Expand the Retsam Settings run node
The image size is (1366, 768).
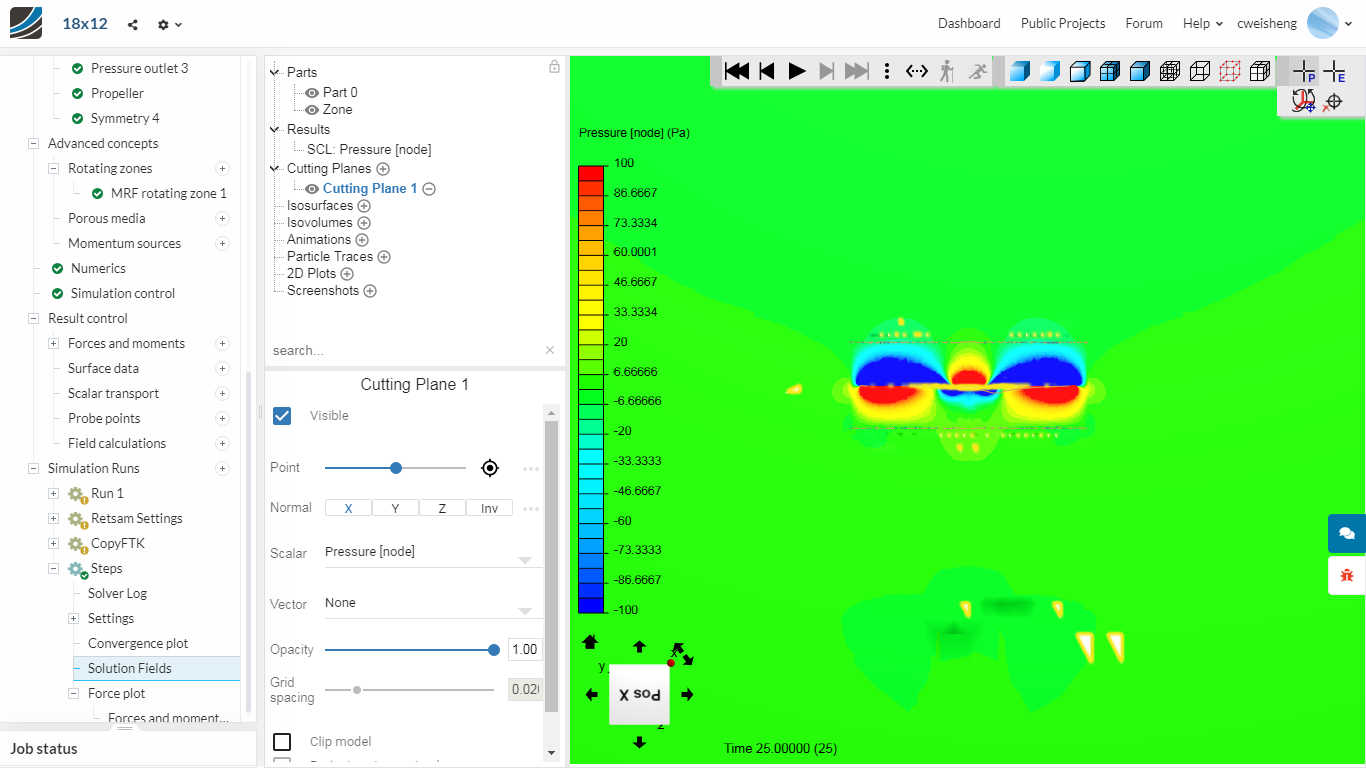coord(53,519)
